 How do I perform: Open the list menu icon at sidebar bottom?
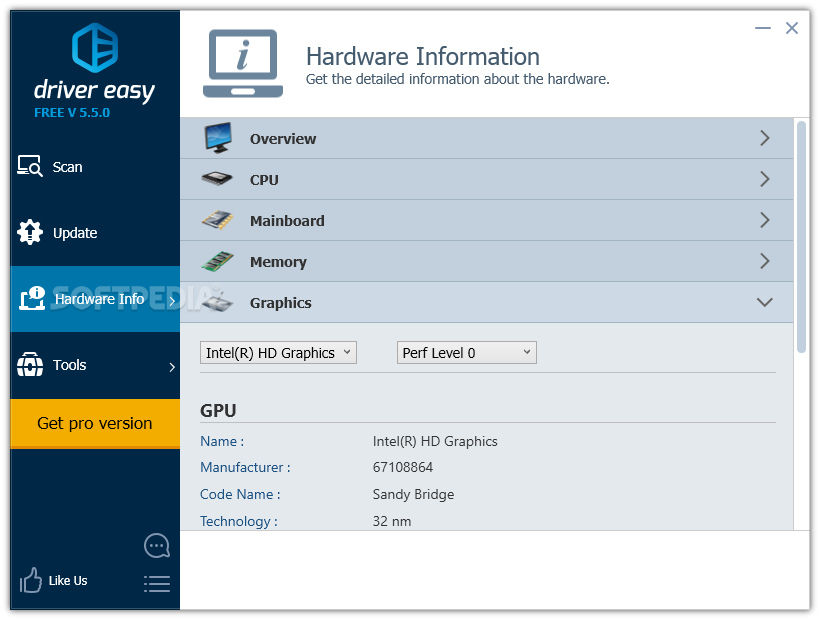click(157, 584)
